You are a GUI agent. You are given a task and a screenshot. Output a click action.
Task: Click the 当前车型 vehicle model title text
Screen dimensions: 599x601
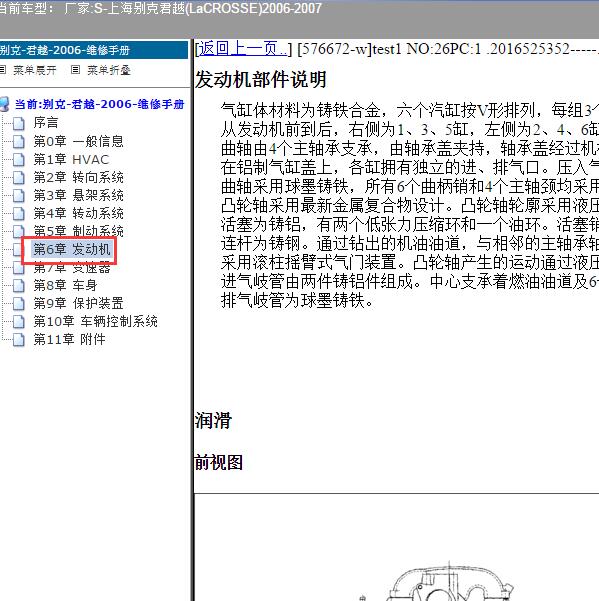(x=160, y=8)
